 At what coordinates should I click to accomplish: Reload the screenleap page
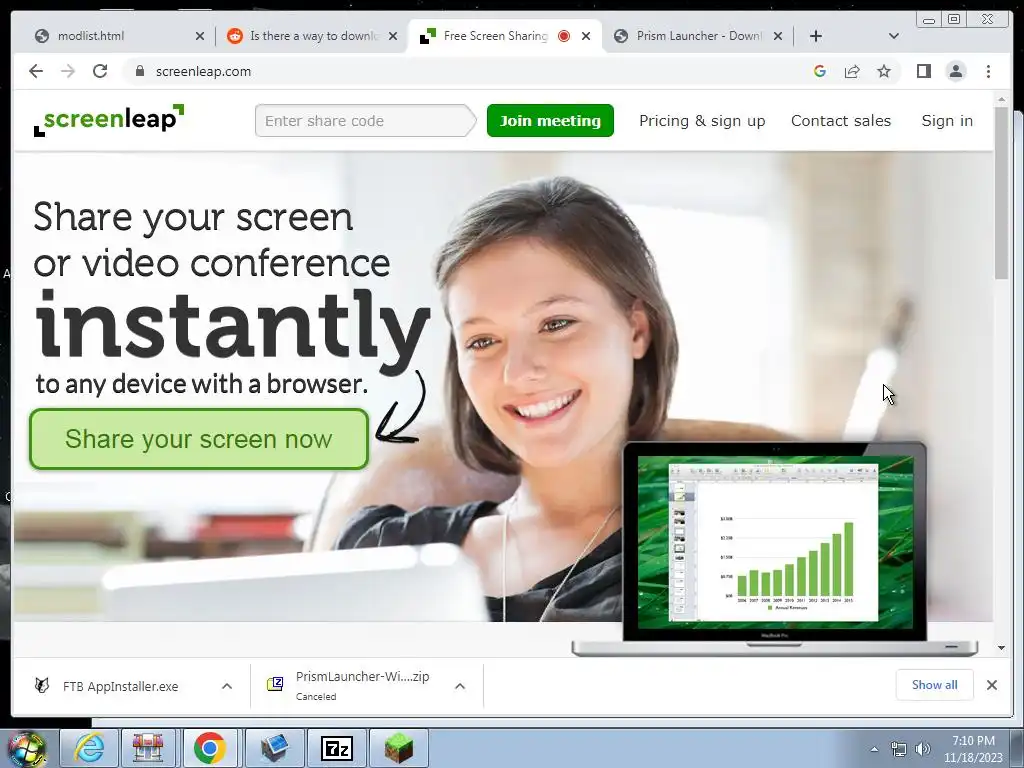click(100, 71)
